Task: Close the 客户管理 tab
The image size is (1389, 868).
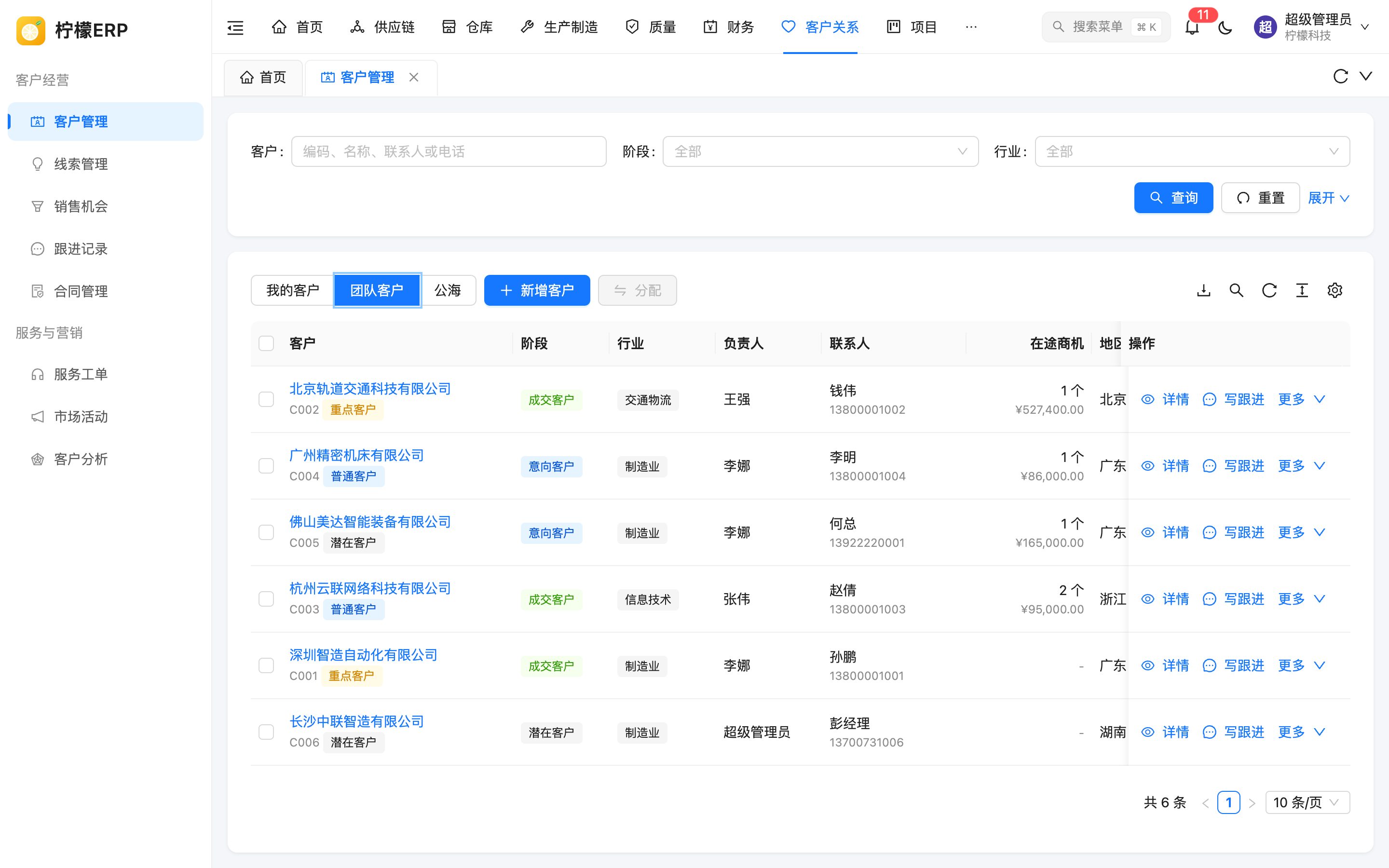Action: [414, 77]
